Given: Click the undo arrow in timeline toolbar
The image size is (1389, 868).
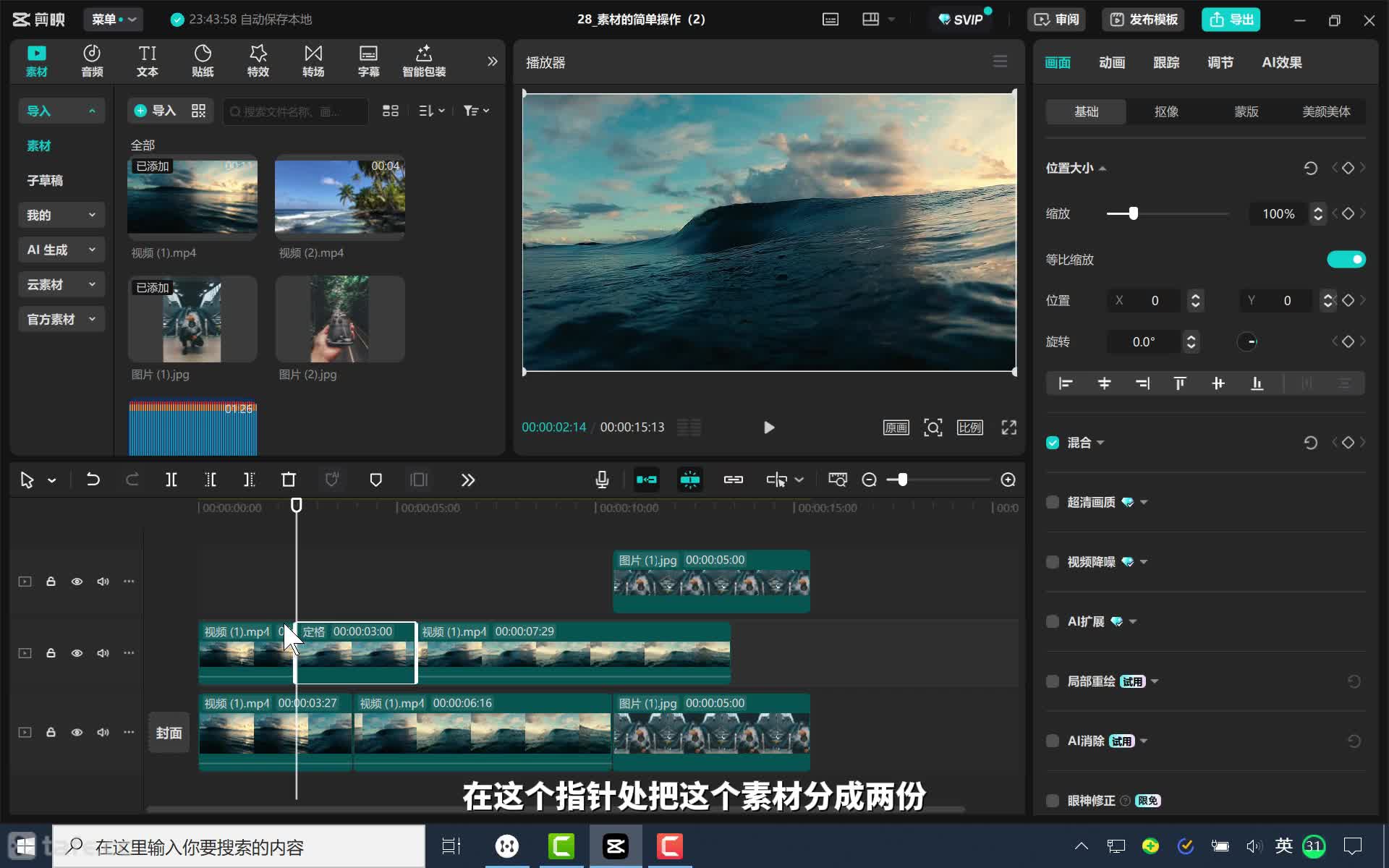Looking at the screenshot, I should tap(93, 480).
